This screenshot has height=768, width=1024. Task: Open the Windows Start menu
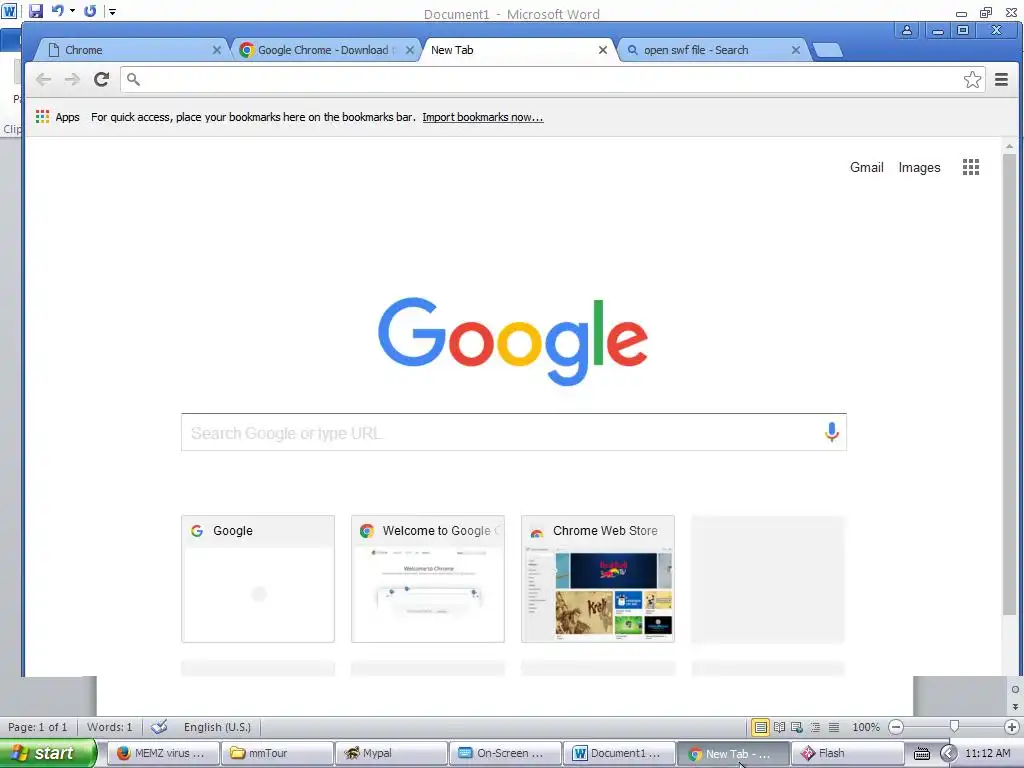tap(47, 753)
